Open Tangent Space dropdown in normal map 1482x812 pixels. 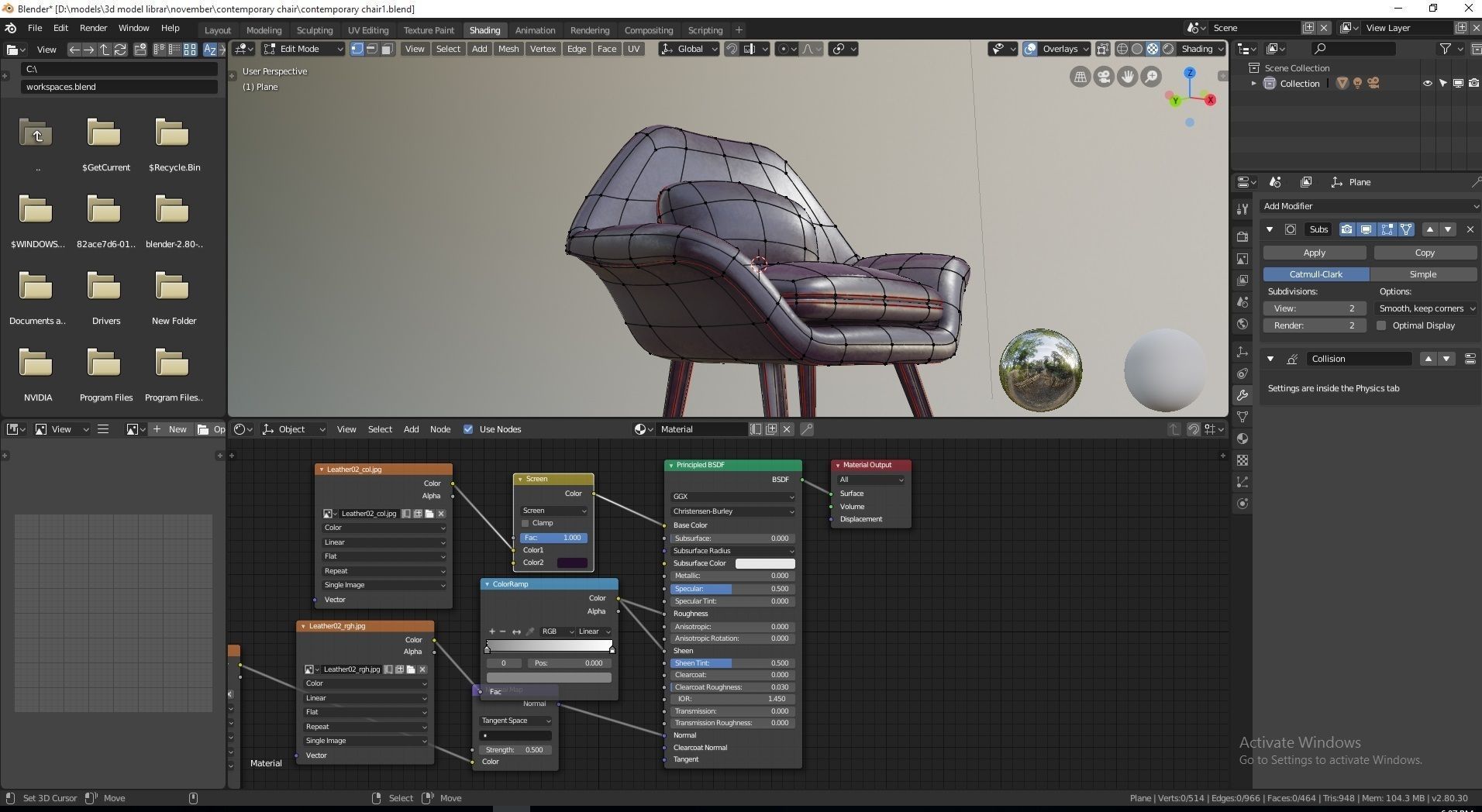(515, 721)
